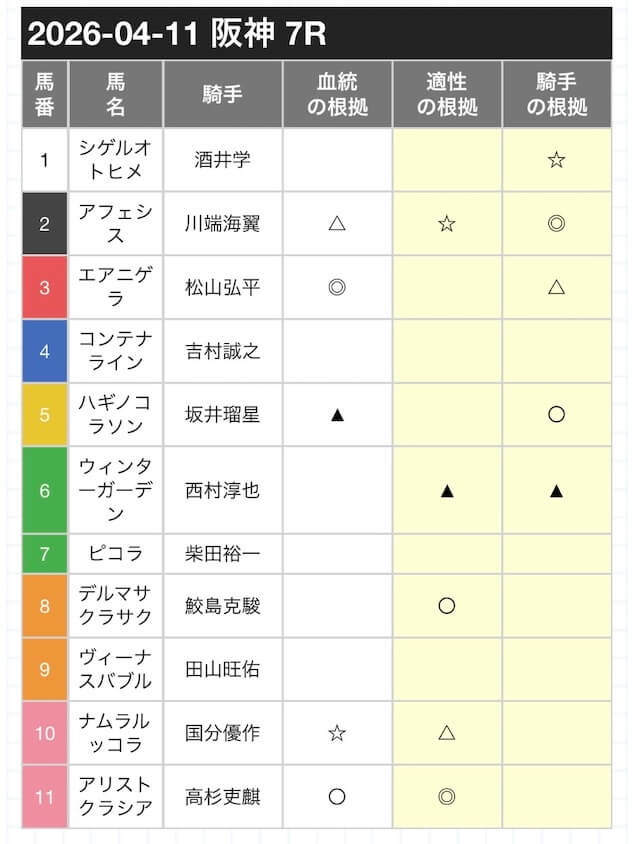Click the double circle in Affesis's jockey basis cell

pyautogui.click(x=556, y=223)
